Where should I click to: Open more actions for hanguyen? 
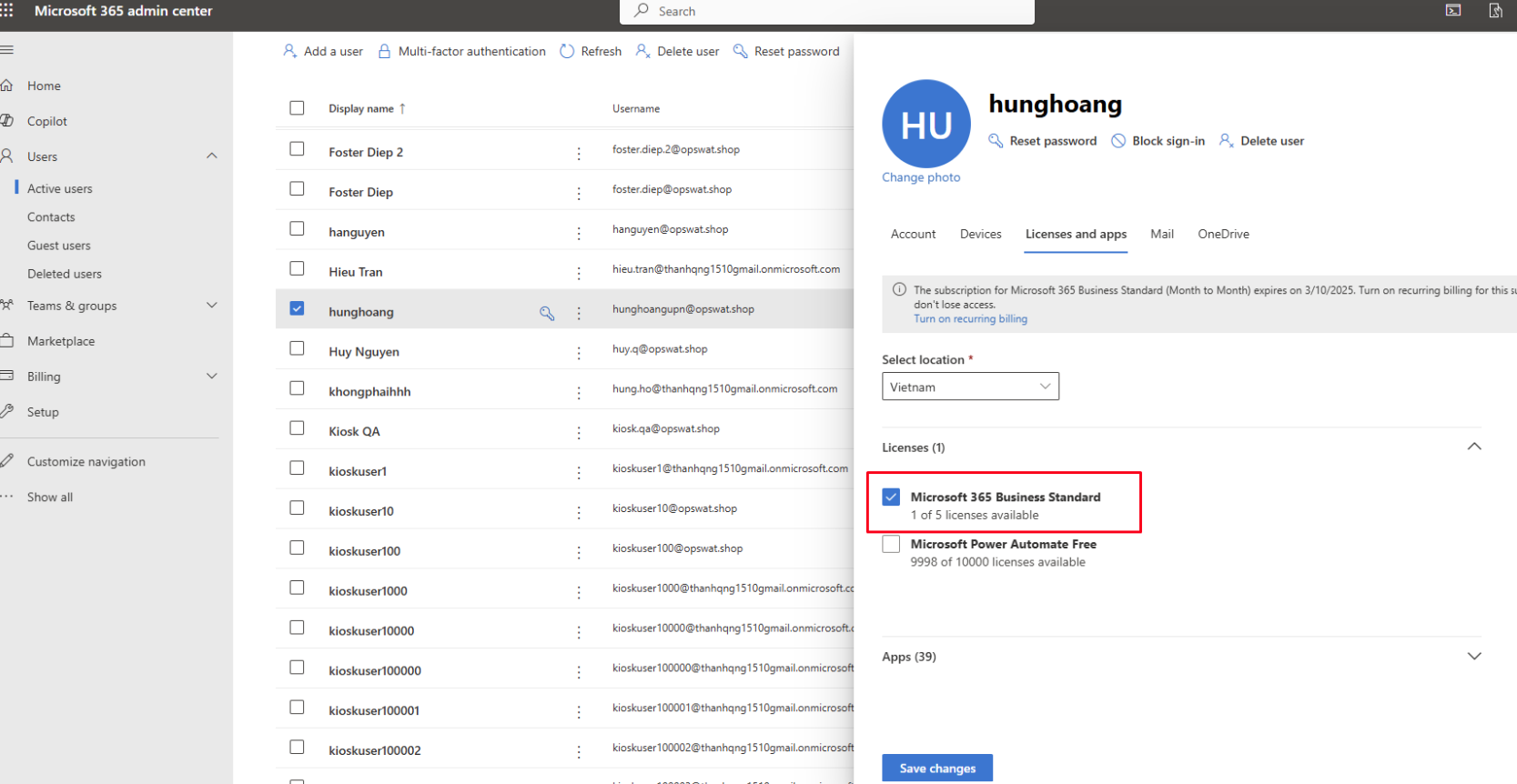tap(579, 234)
